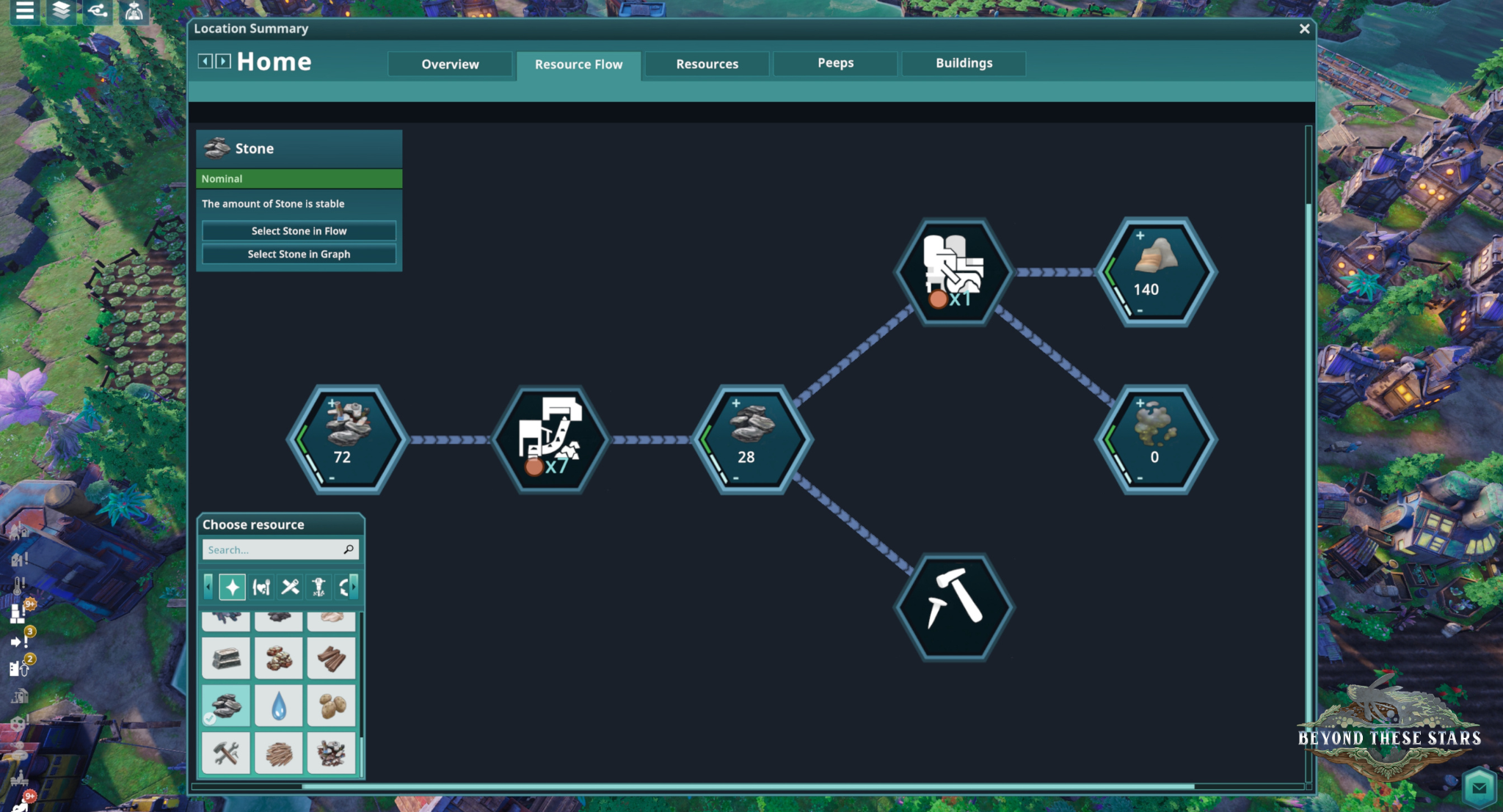
Task: Select the quarry building node x7
Action: point(550,439)
